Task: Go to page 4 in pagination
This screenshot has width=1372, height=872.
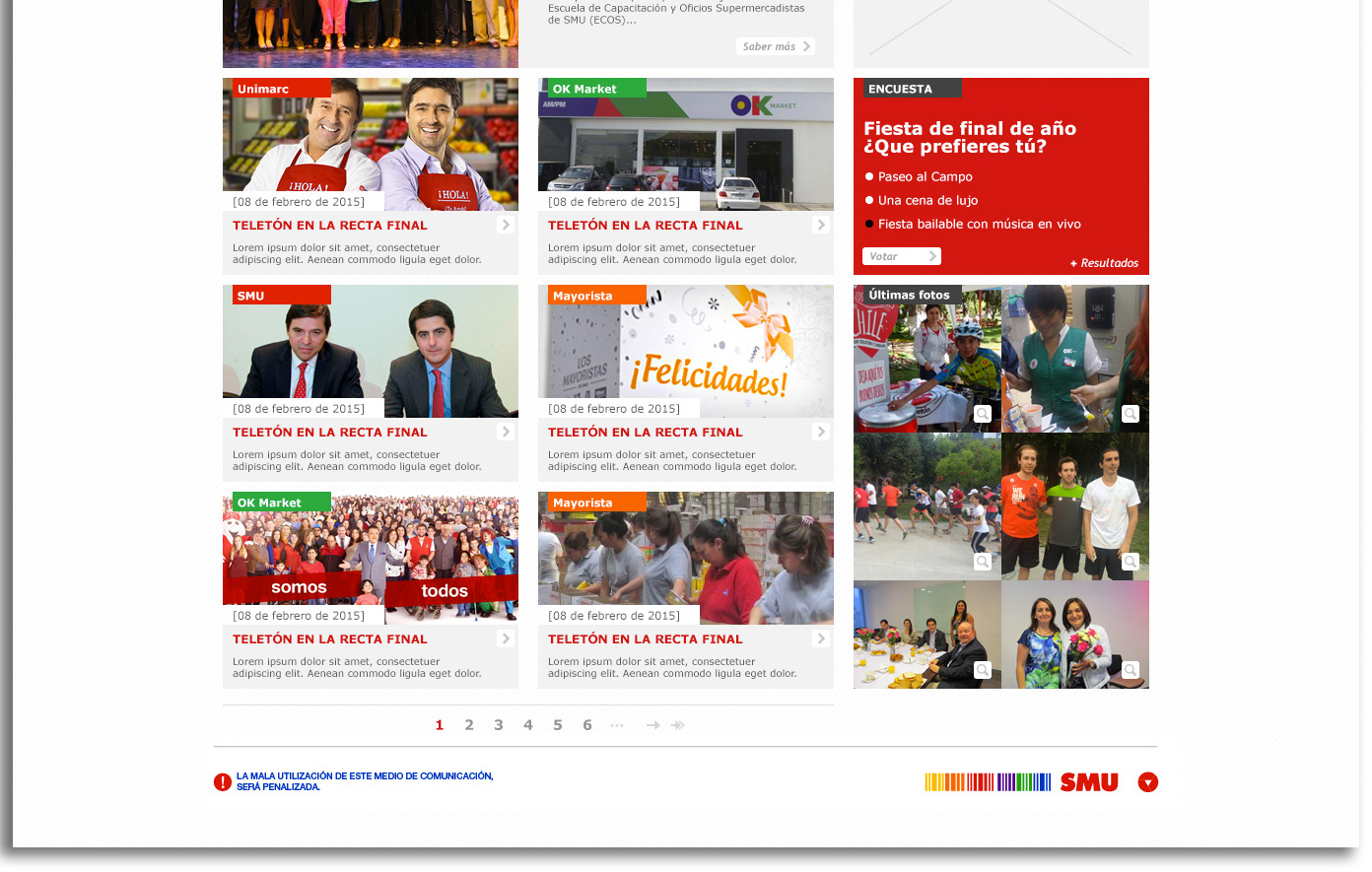Action: click(528, 725)
